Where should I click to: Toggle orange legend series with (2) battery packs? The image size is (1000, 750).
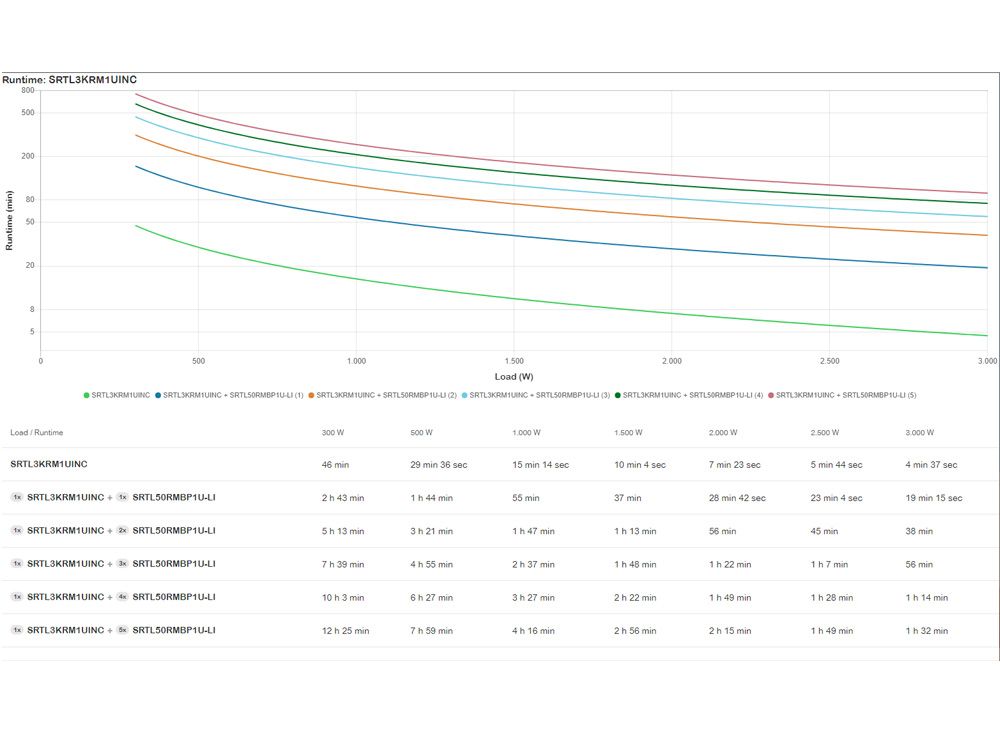tap(383, 395)
